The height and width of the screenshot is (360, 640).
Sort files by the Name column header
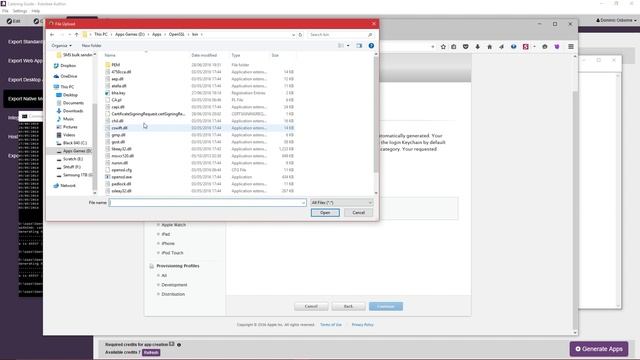click(x=110, y=55)
